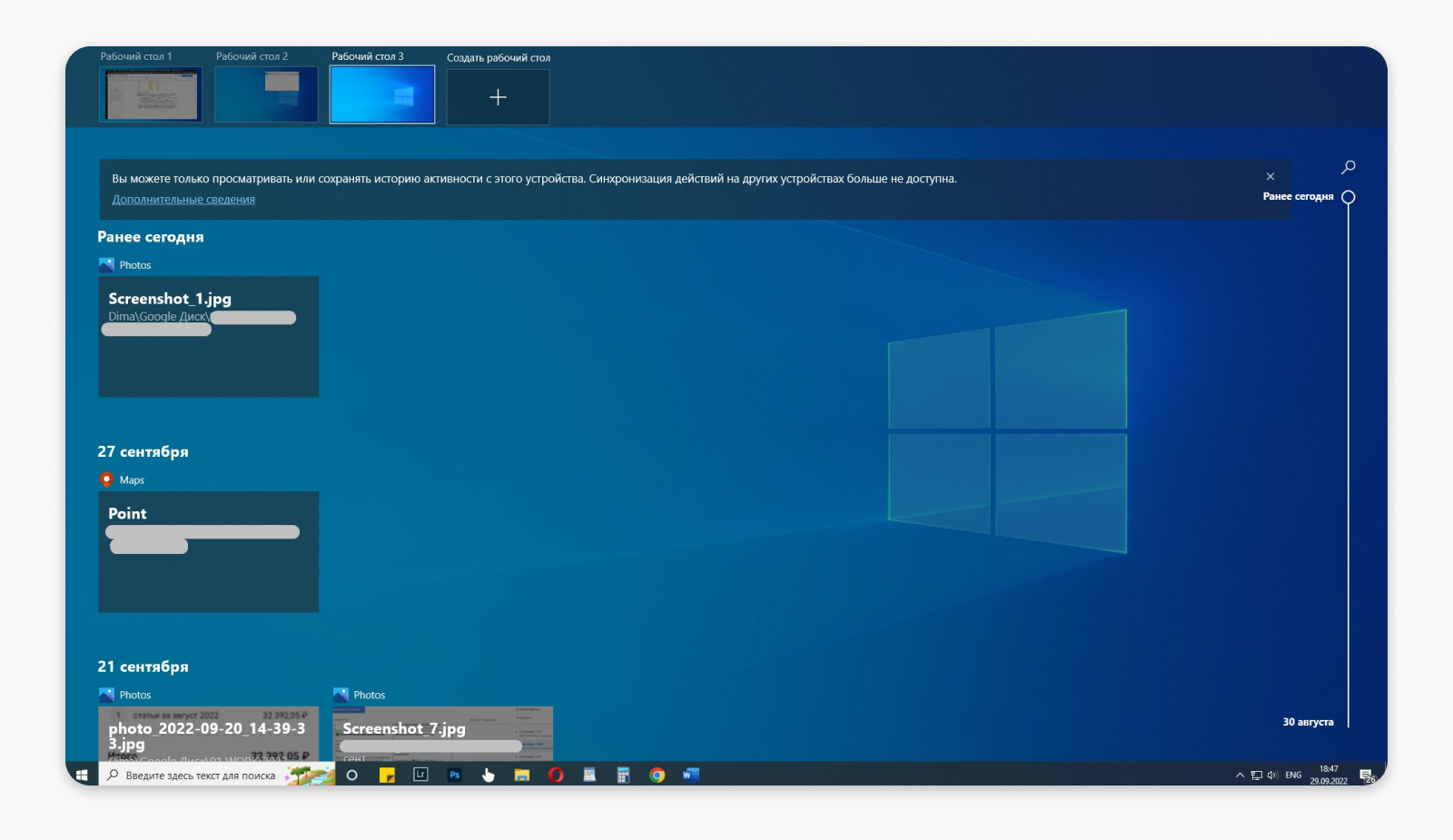Viewport: 1453px width, 840px height.
Task: Click the taskbar search input field
Action: pyautogui.click(x=217, y=775)
